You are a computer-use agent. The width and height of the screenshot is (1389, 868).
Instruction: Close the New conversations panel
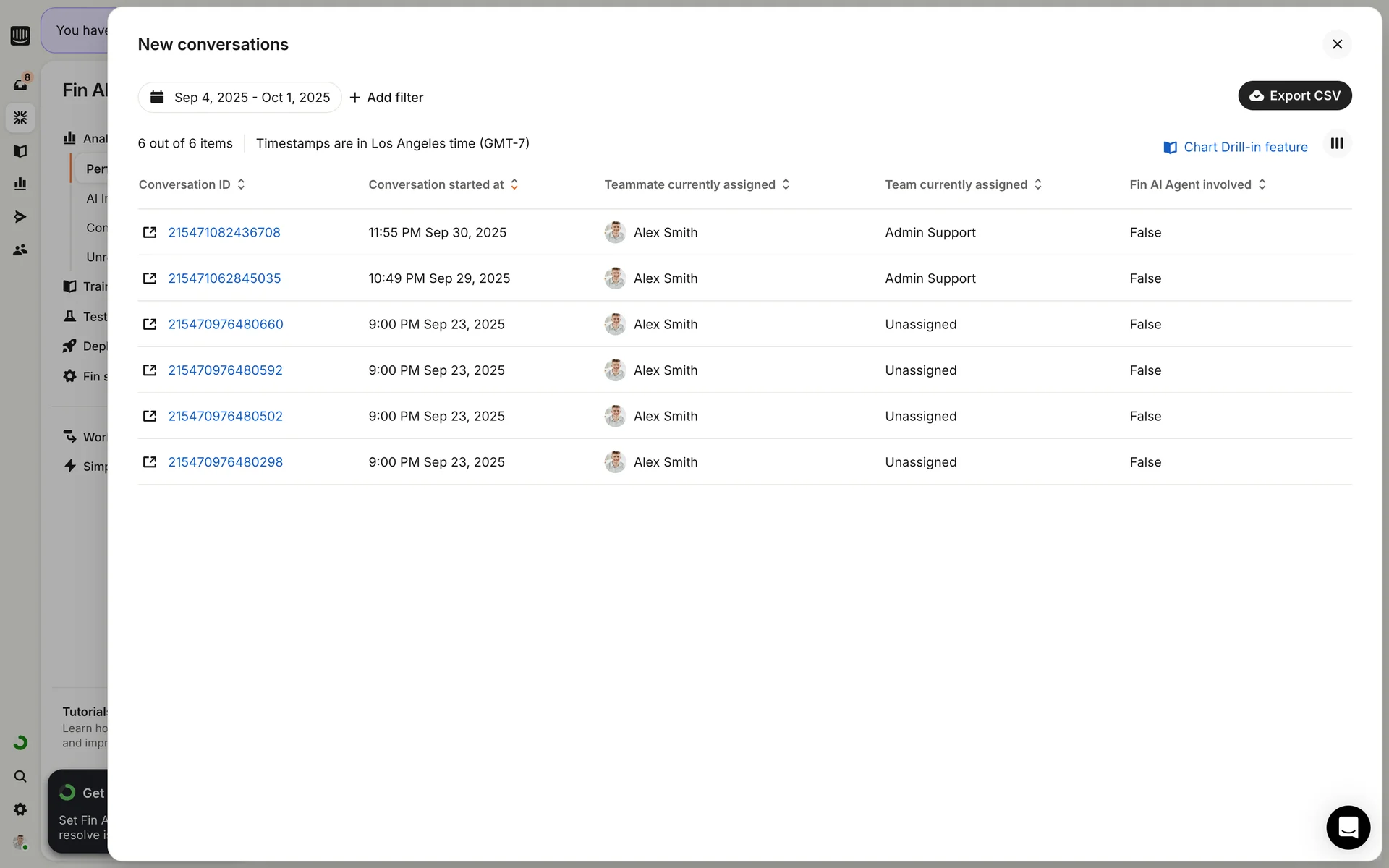click(x=1337, y=44)
